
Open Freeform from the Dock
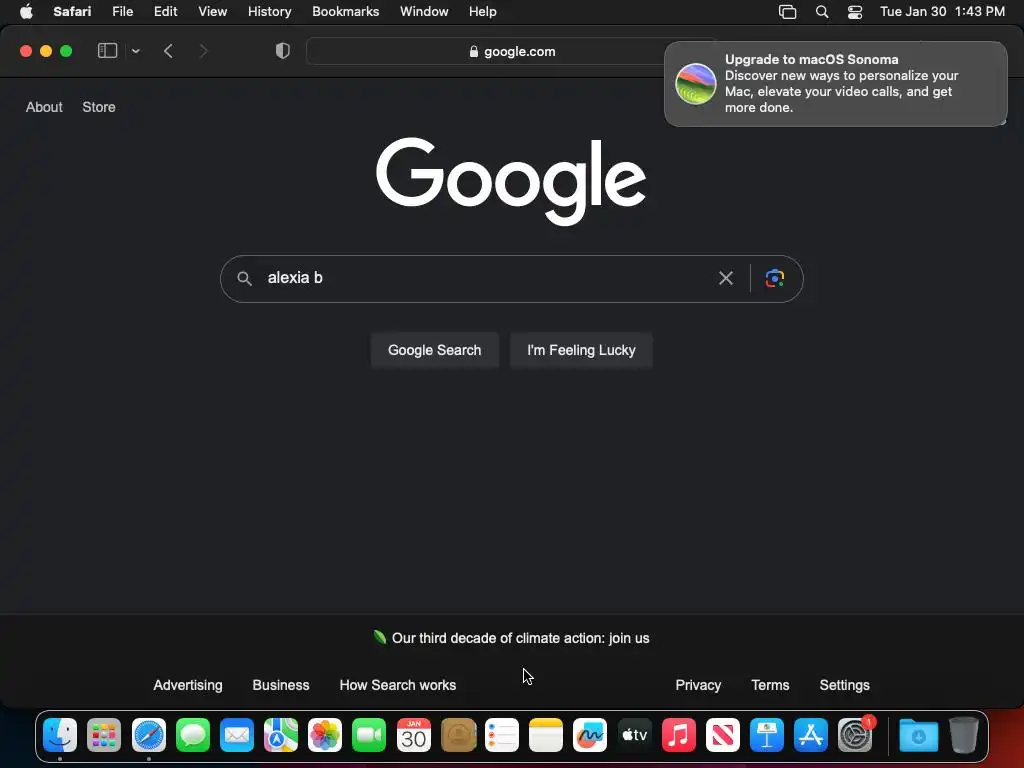590,736
